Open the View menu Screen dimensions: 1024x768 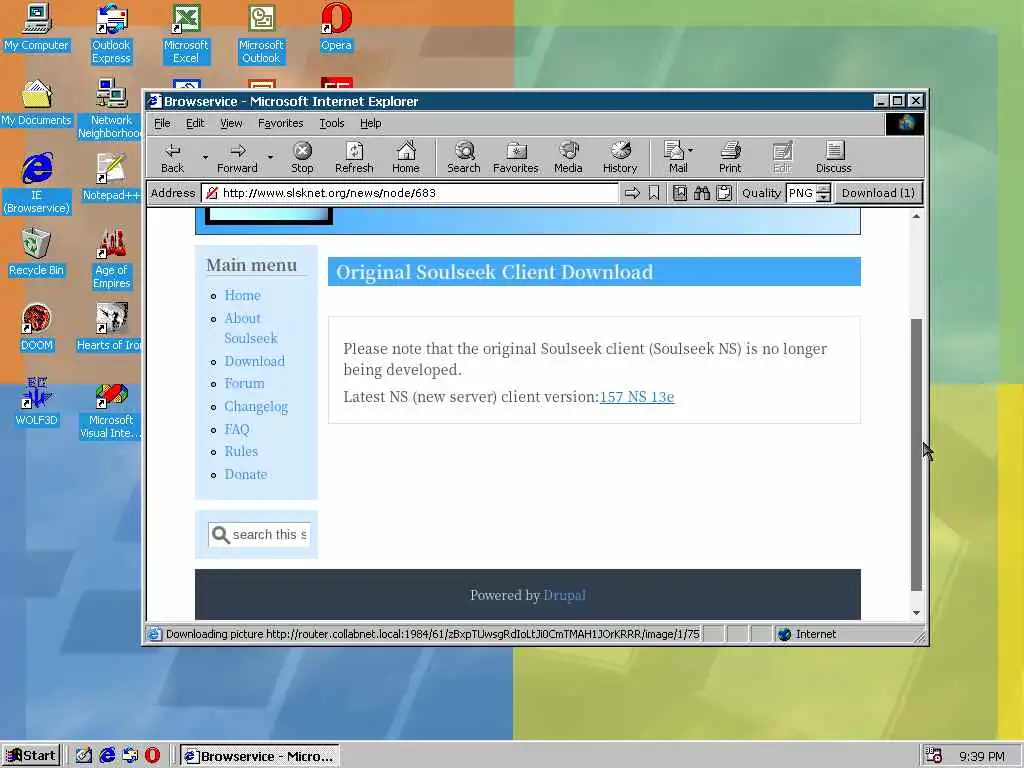(231, 123)
